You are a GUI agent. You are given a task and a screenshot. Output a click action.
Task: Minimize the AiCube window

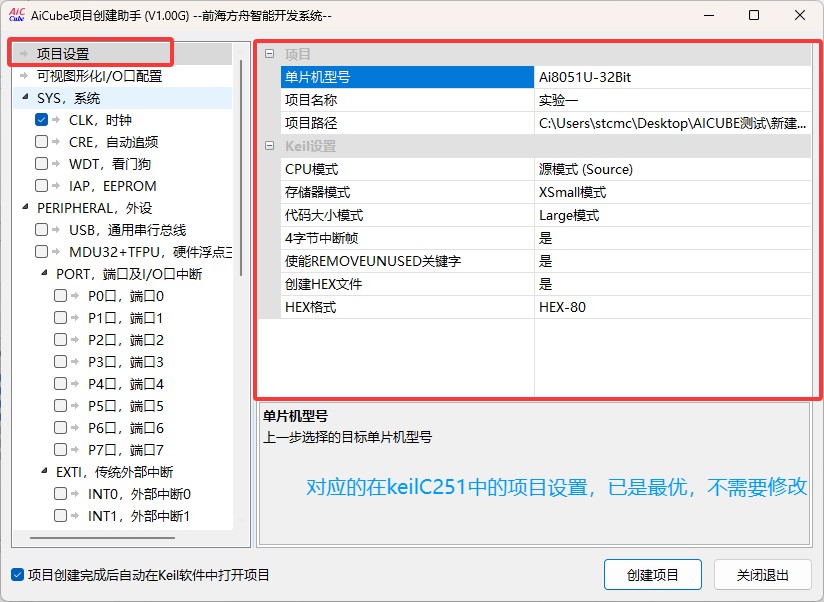click(x=709, y=15)
